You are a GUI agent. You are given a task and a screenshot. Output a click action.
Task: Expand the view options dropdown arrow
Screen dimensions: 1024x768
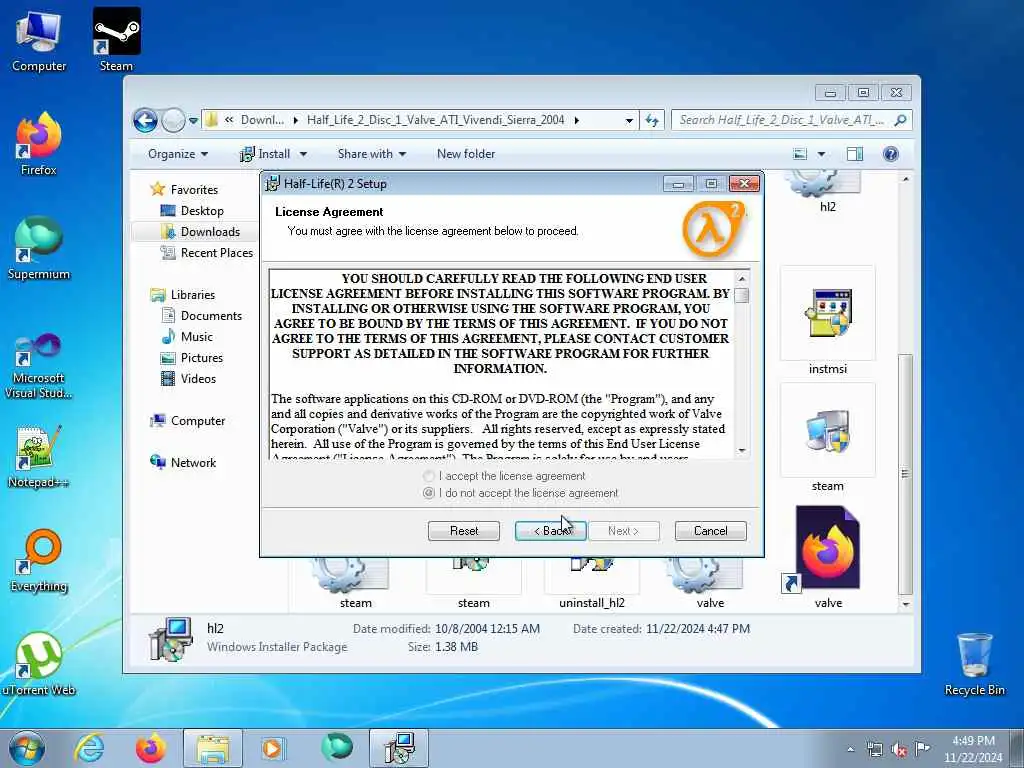click(x=822, y=154)
